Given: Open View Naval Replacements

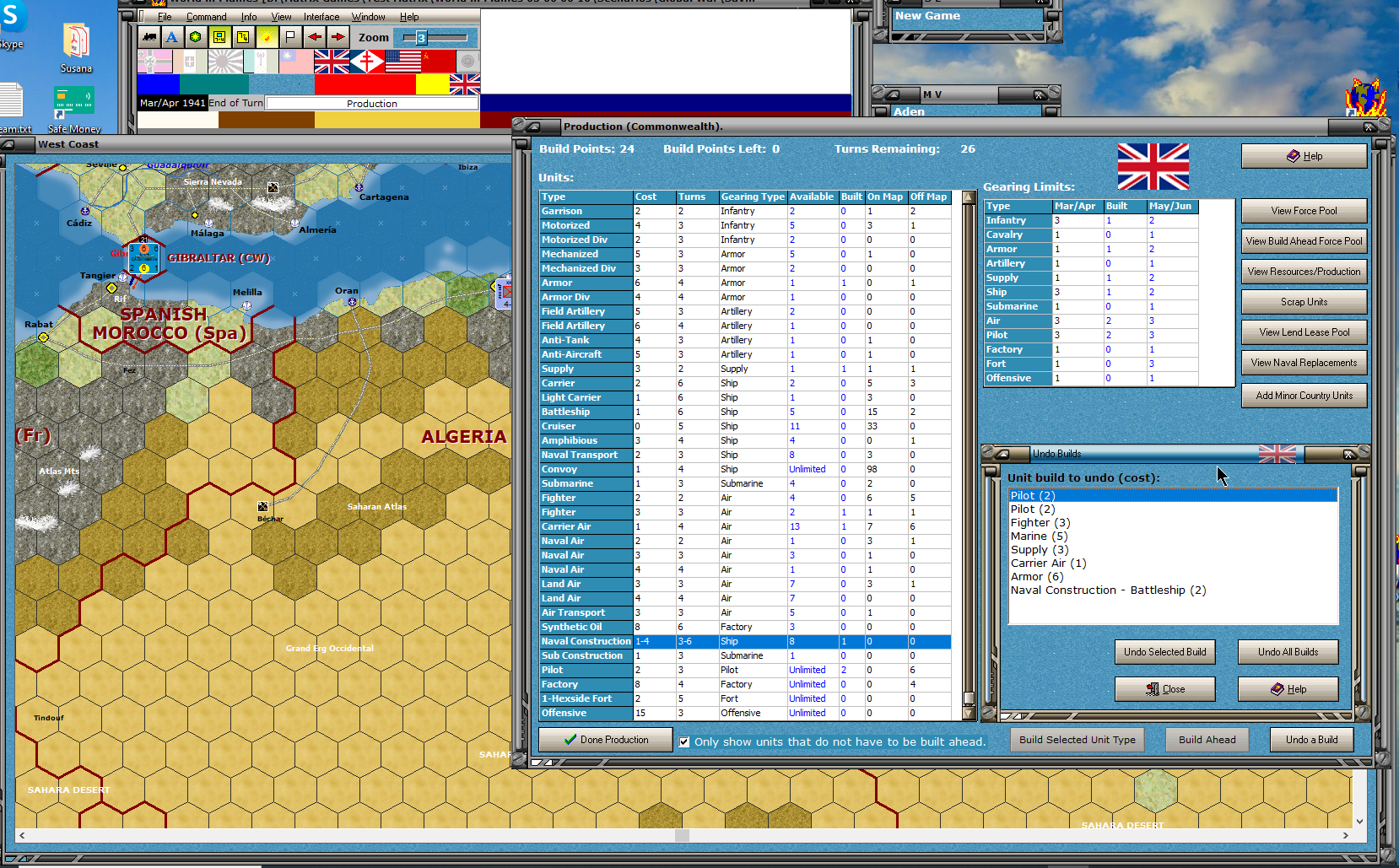Looking at the screenshot, I should pyautogui.click(x=1304, y=363).
